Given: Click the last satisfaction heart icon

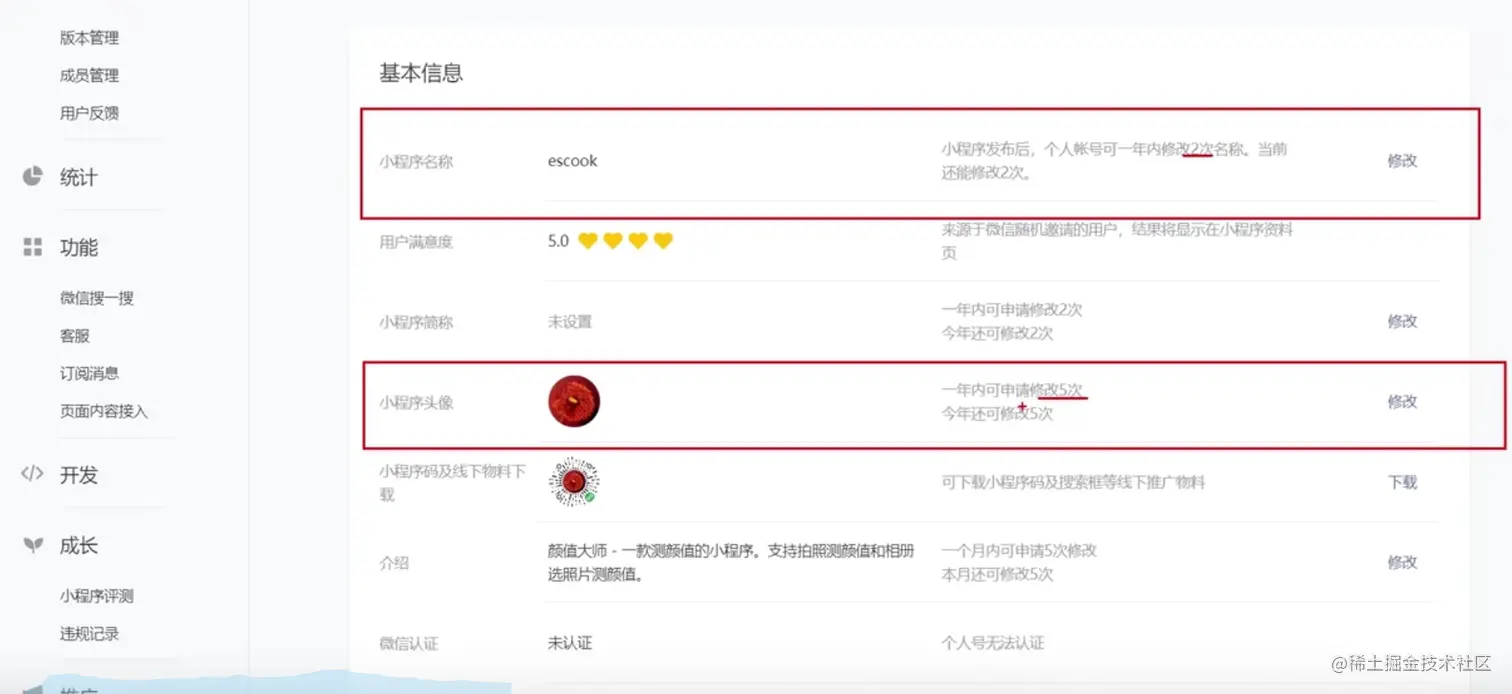Looking at the screenshot, I should point(663,241).
